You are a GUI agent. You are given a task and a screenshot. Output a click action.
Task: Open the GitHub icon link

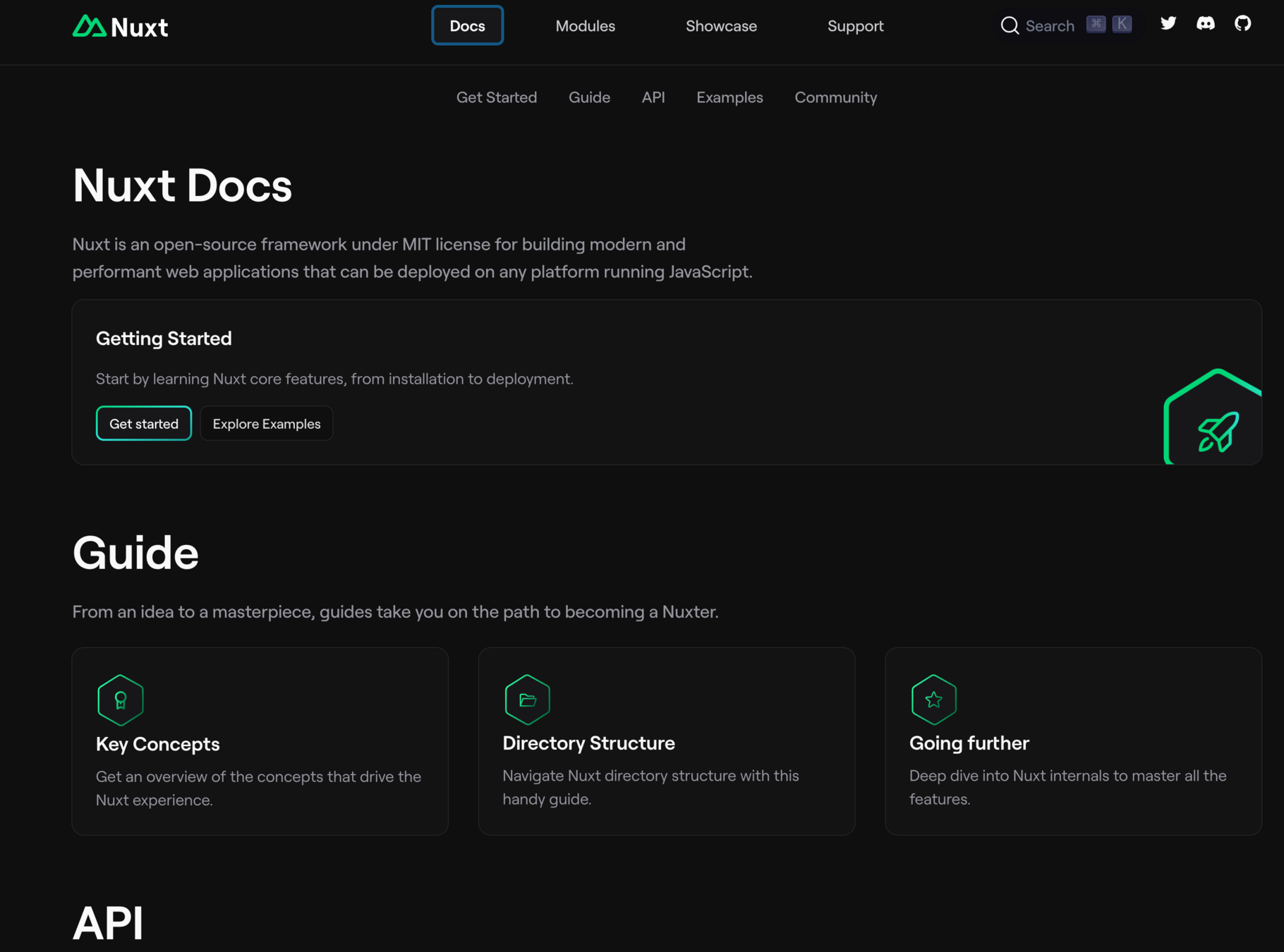point(1242,23)
